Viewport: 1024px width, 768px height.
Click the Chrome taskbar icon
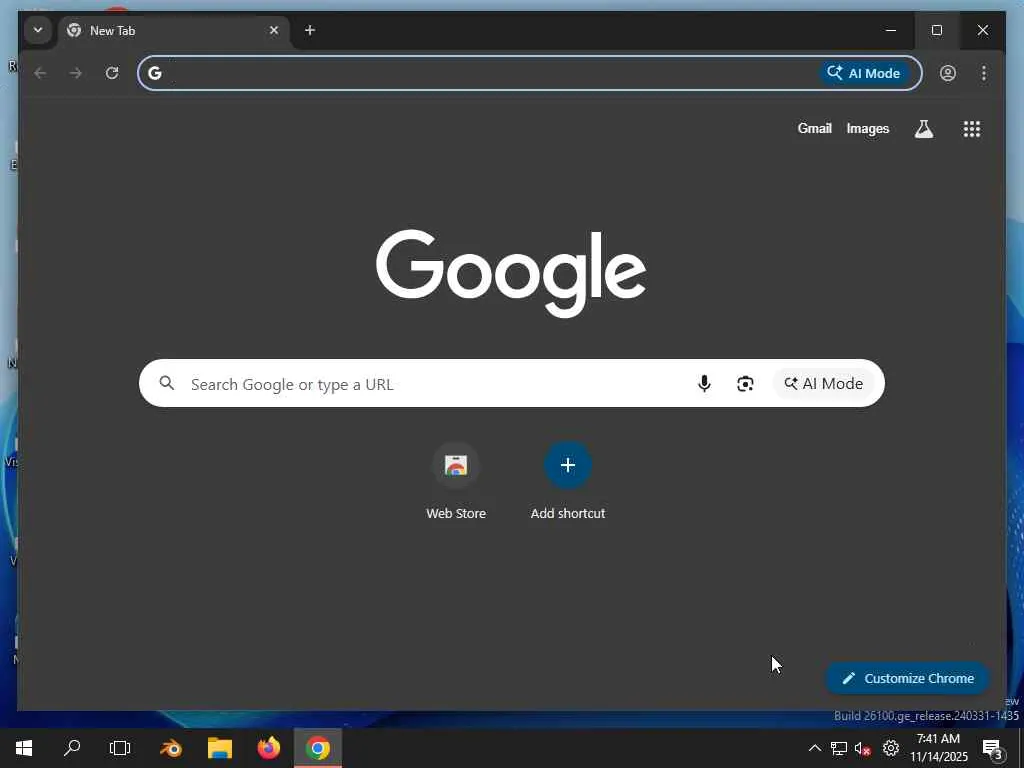tap(318, 748)
